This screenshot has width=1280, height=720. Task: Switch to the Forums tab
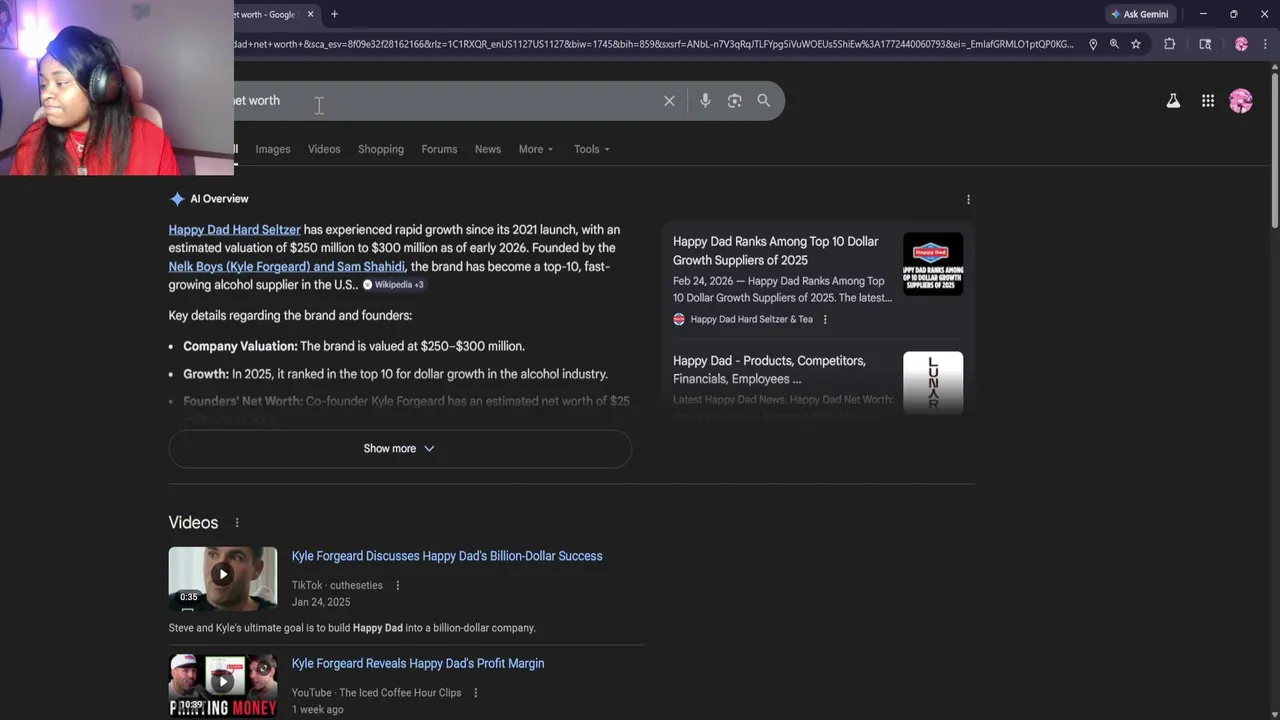pyautogui.click(x=439, y=149)
